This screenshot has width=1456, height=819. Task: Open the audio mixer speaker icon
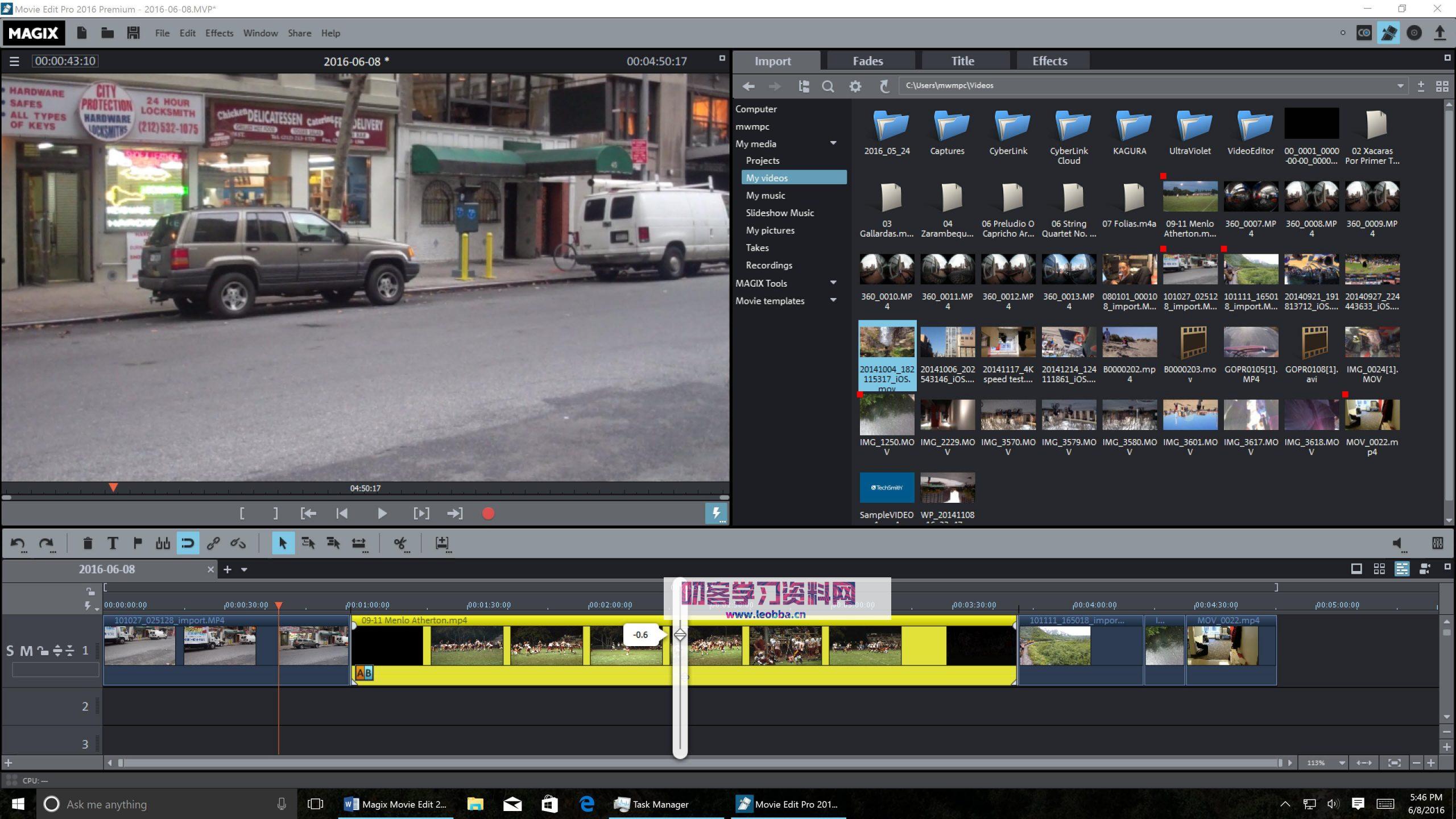1399,544
